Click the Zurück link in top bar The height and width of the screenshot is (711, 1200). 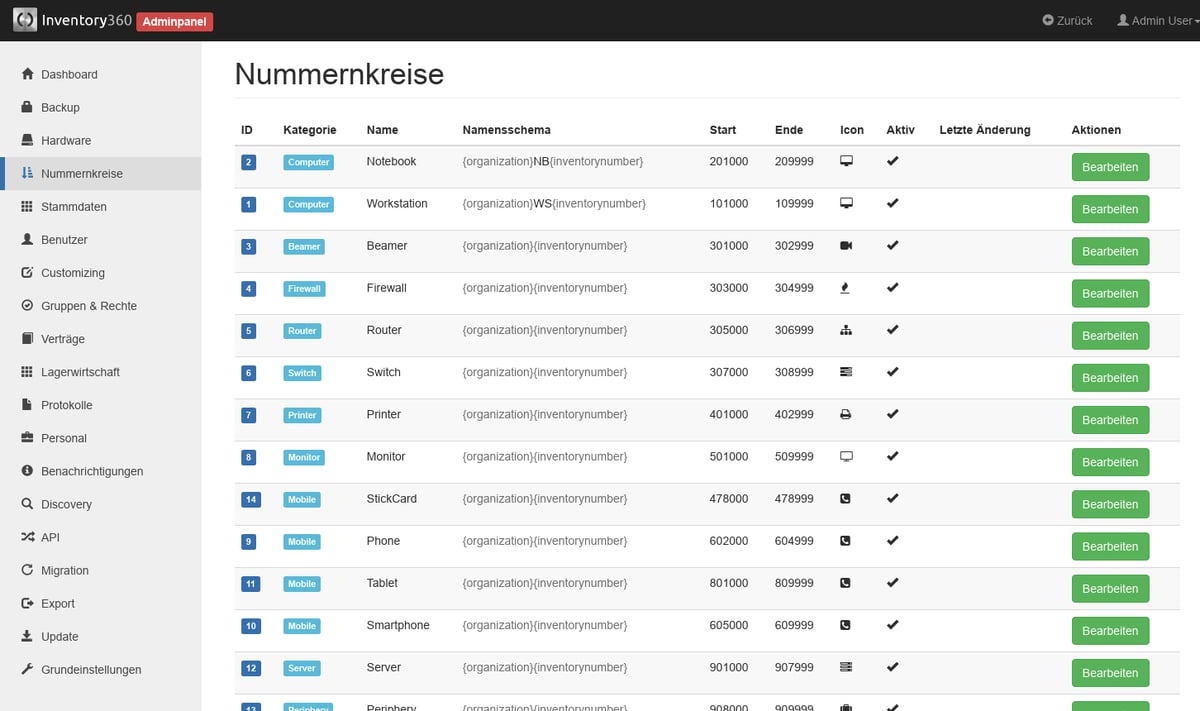[x=1067, y=20]
